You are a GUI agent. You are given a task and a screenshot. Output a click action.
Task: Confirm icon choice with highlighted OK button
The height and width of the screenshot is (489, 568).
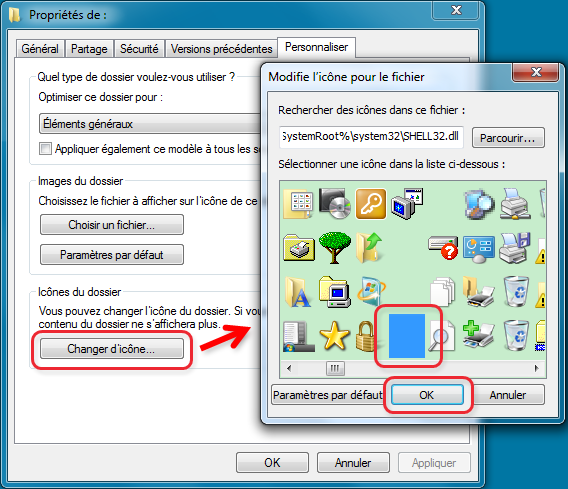click(427, 395)
